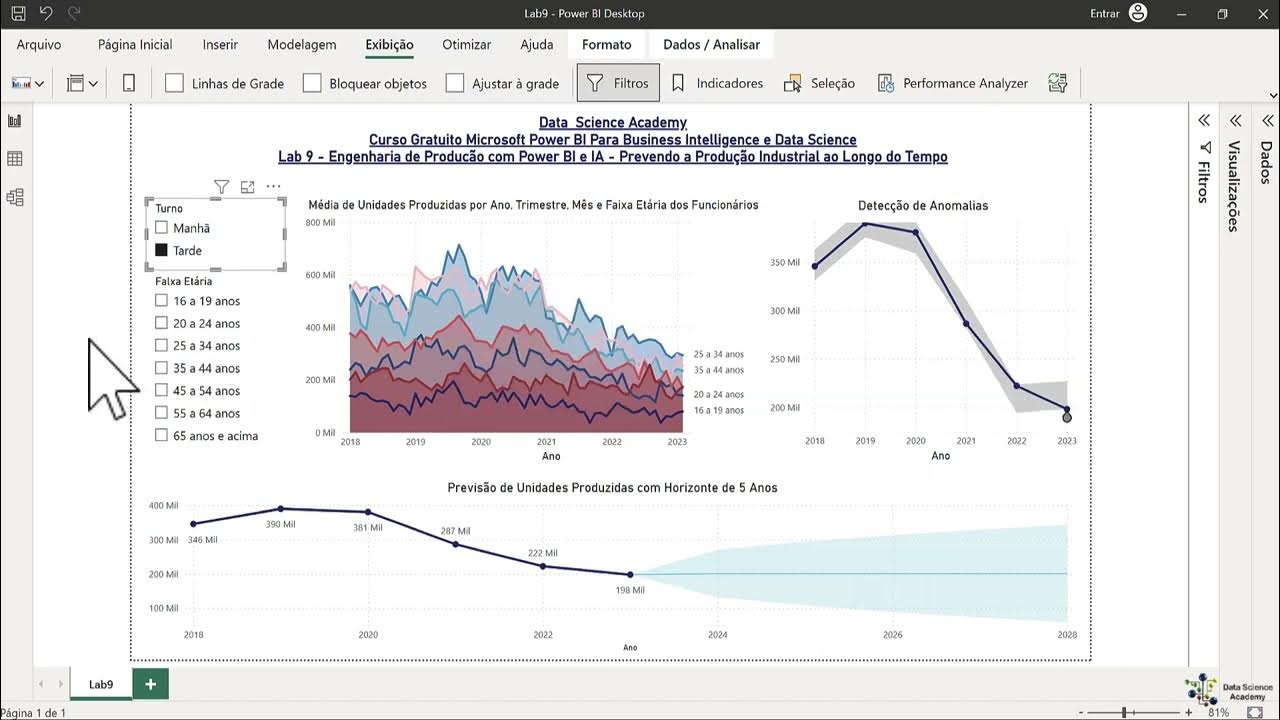Click the Entrar sign-in button

click(x=1105, y=13)
